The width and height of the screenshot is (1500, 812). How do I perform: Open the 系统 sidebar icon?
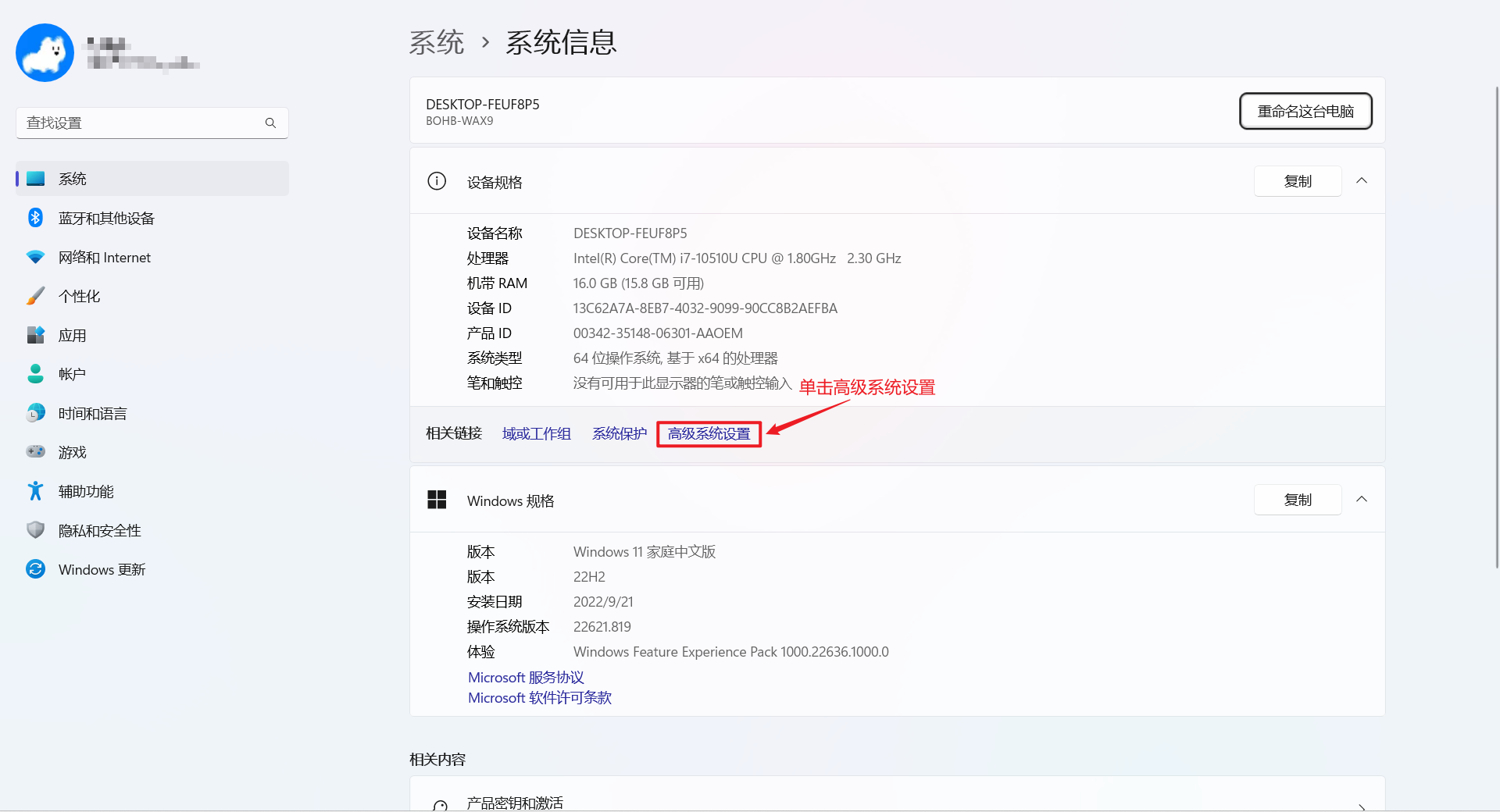tap(36, 179)
